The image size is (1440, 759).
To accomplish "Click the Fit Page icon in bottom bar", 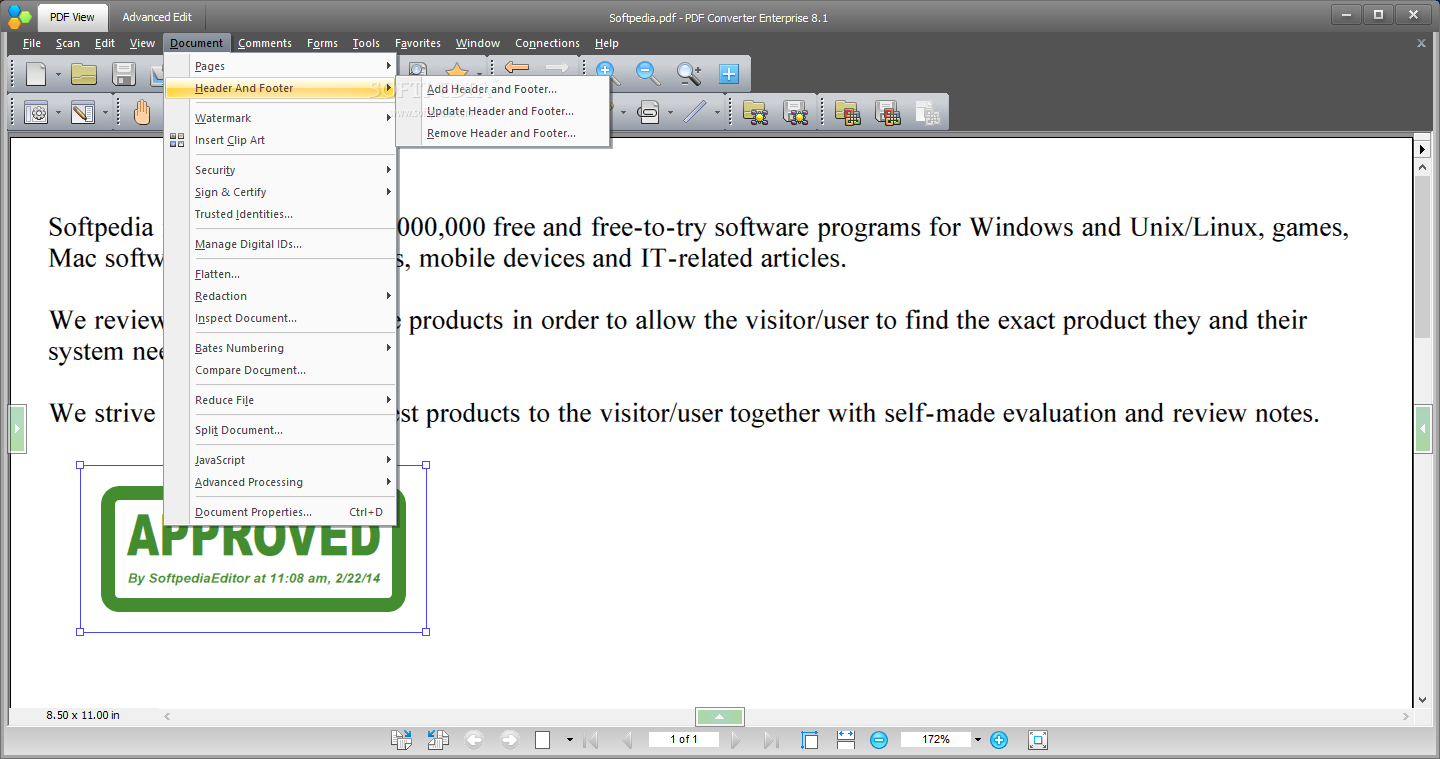I will coord(810,740).
